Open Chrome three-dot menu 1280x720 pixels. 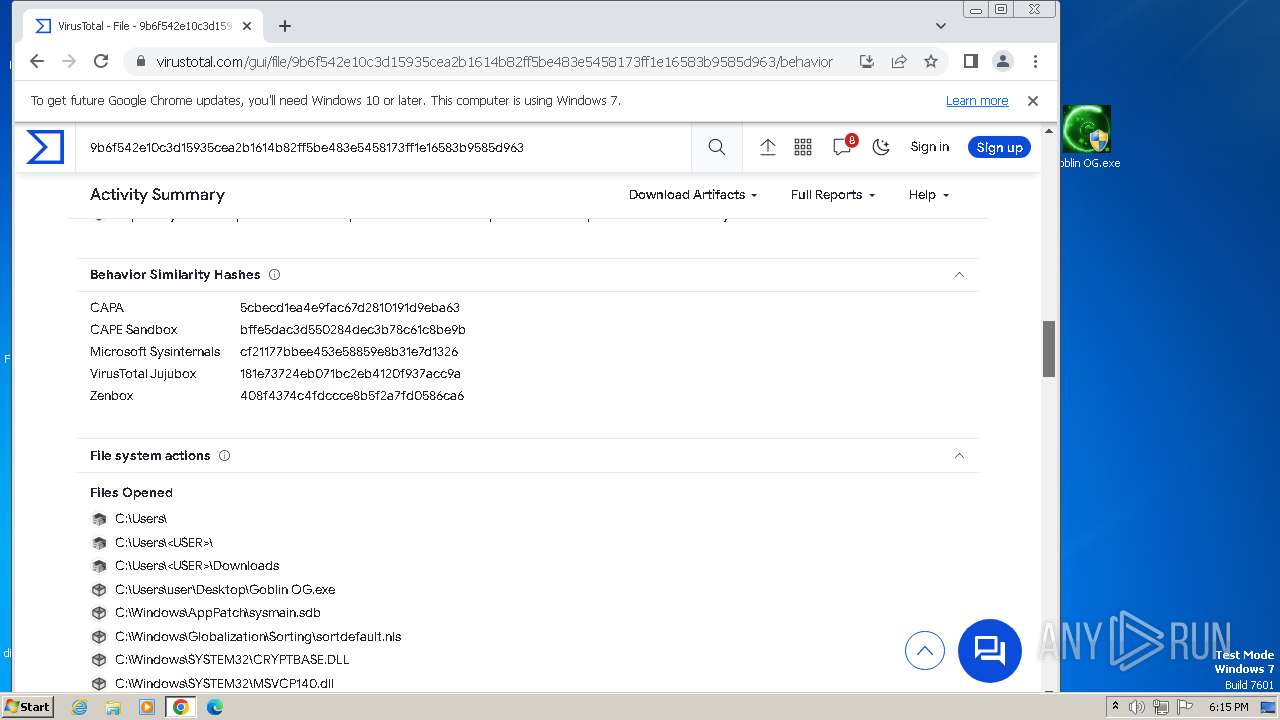1035,61
